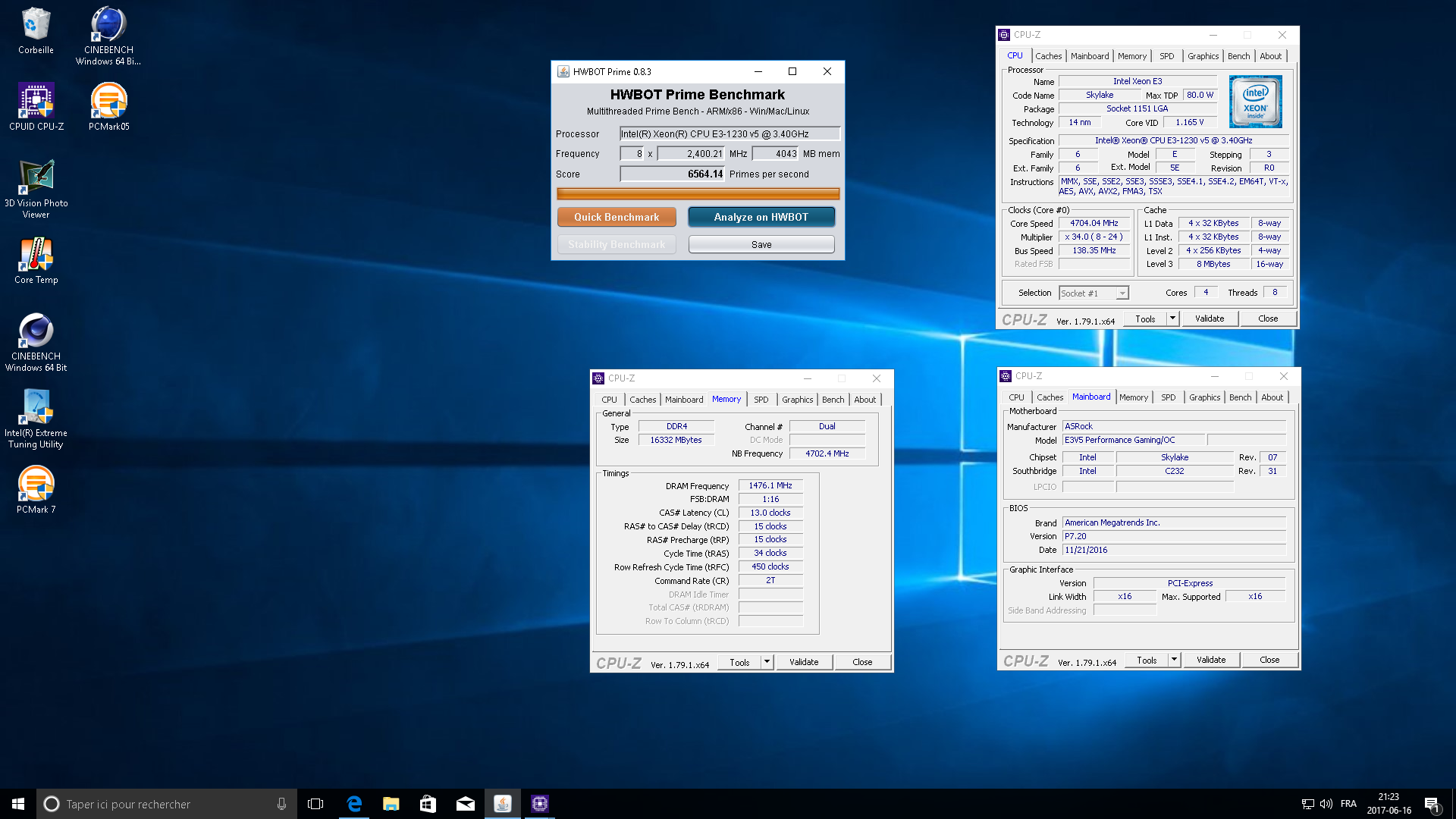Open About tab in CPU-Z Mainboard window

pyautogui.click(x=1272, y=397)
